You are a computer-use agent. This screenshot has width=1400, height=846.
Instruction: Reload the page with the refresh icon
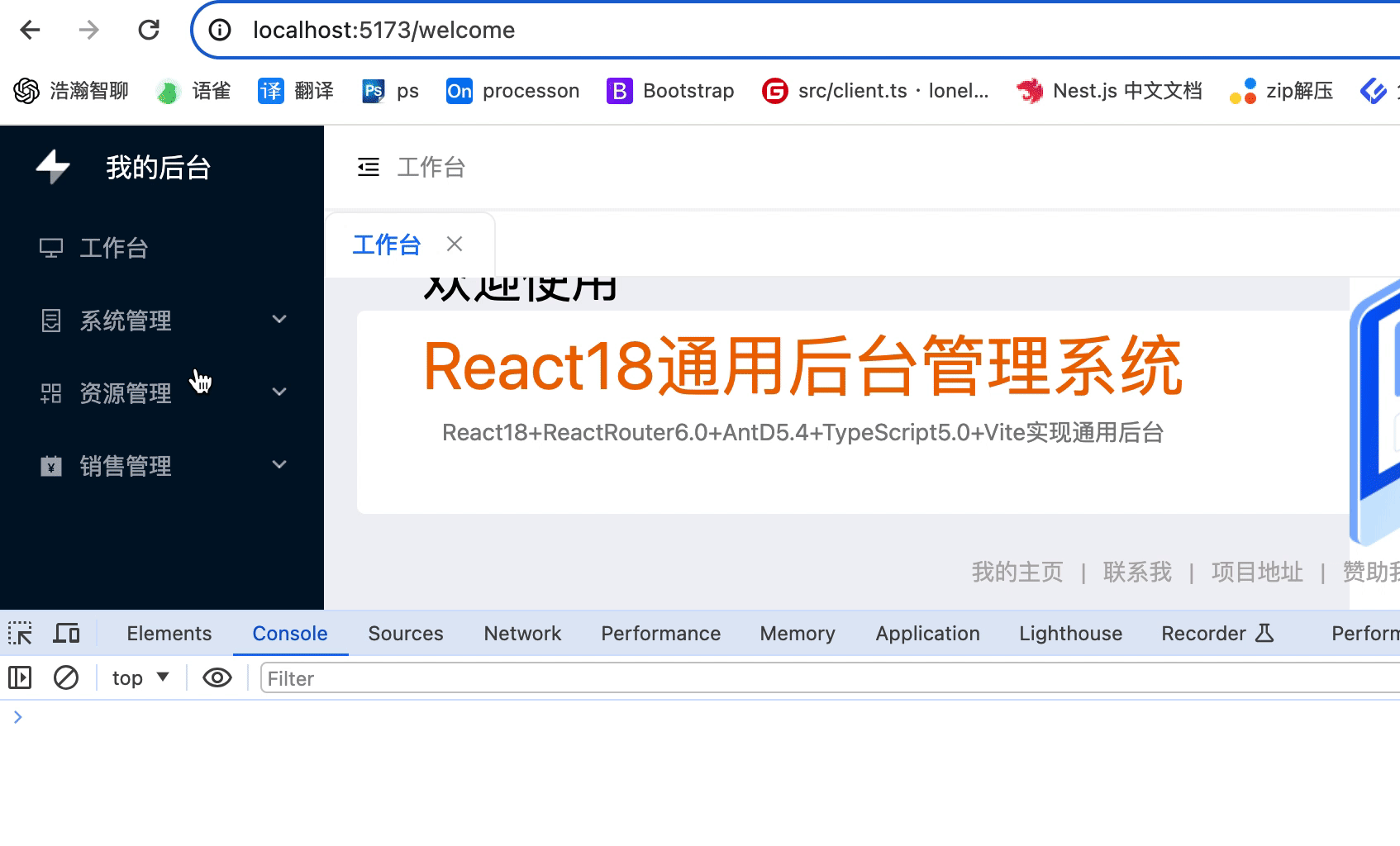point(149,31)
